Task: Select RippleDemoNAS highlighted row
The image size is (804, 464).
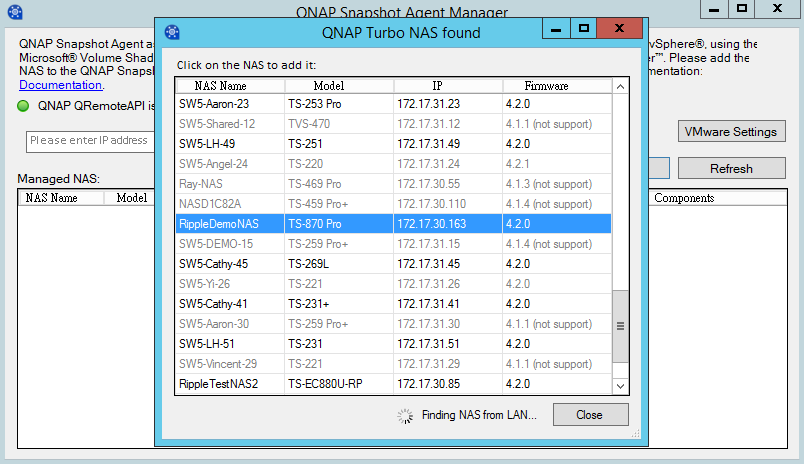Action: (x=393, y=224)
